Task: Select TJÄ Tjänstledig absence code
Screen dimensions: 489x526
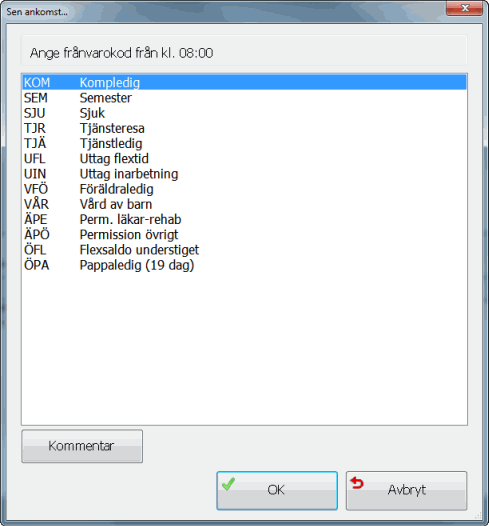Action: pyautogui.click(x=244, y=144)
